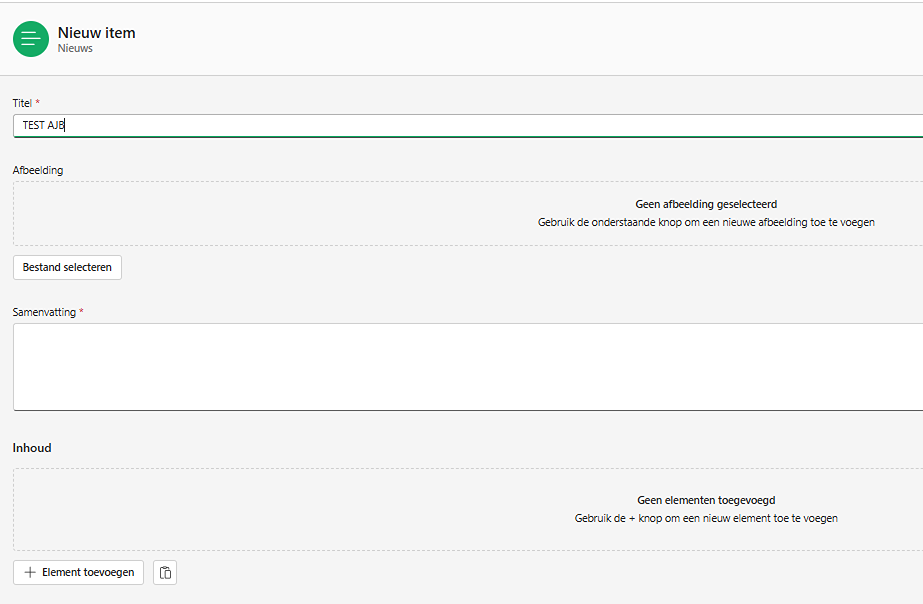Click the "Afbeelding" section label
The width and height of the screenshot is (923, 604).
tap(38, 170)
